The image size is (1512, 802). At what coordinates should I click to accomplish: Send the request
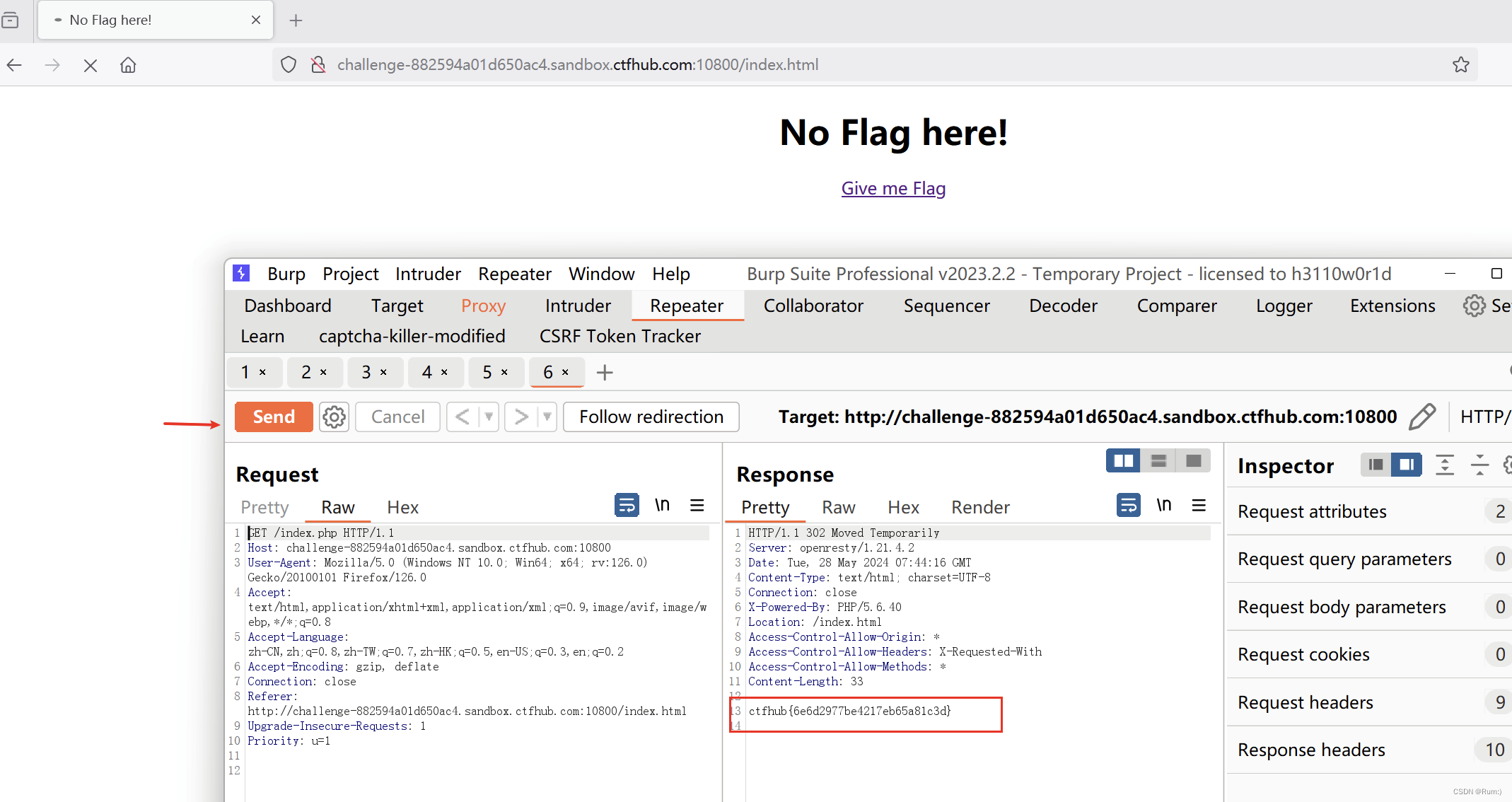(x=274, y=417)
